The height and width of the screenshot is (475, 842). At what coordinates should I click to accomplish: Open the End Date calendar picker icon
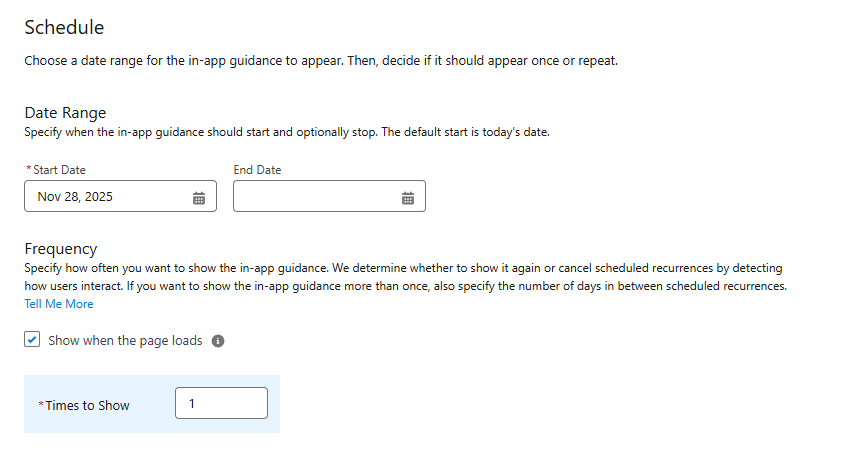pos(407,198)
